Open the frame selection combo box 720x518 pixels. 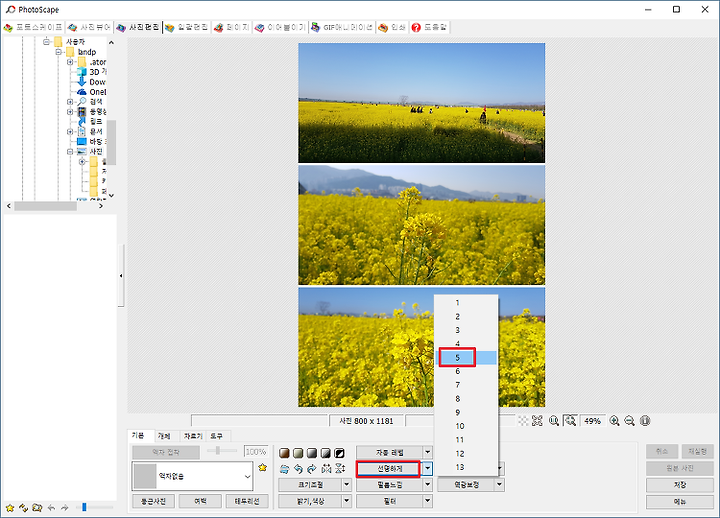[192, 476]
